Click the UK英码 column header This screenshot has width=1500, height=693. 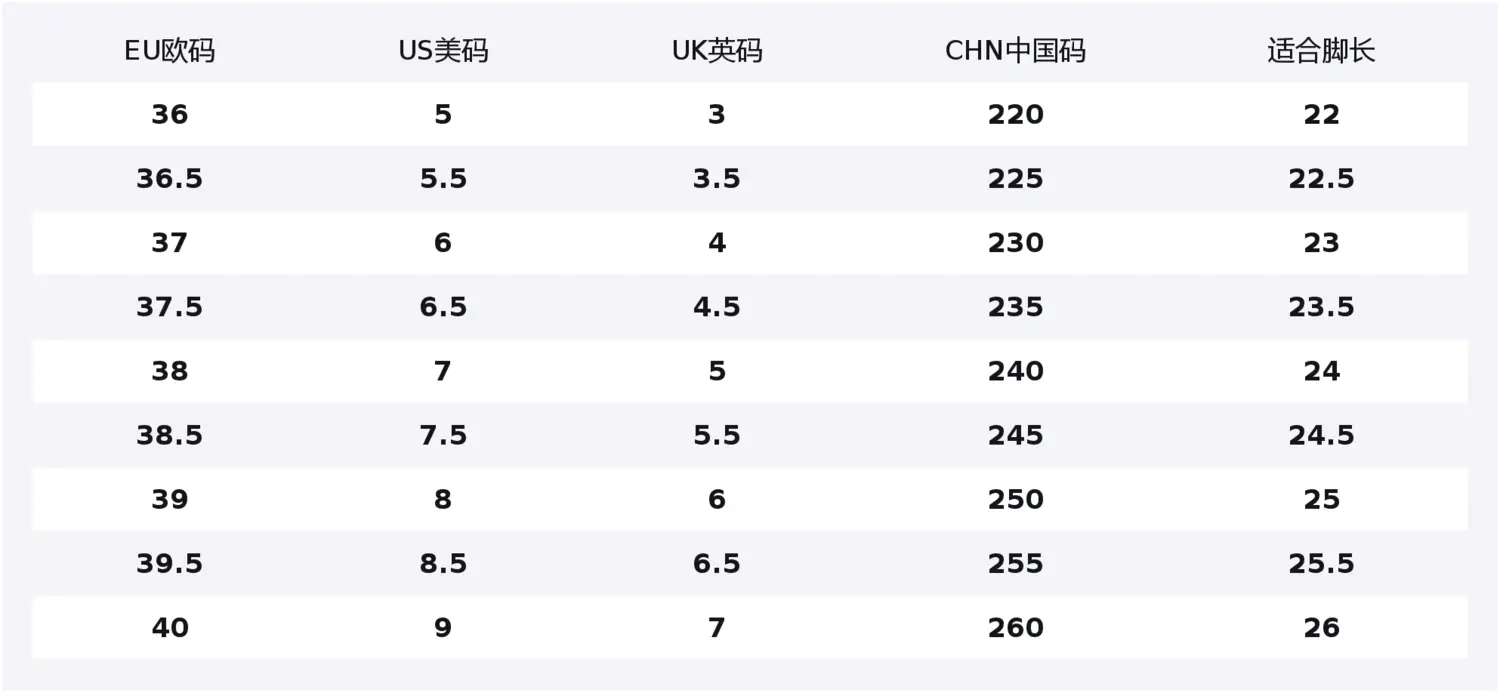tap(717, 51)
